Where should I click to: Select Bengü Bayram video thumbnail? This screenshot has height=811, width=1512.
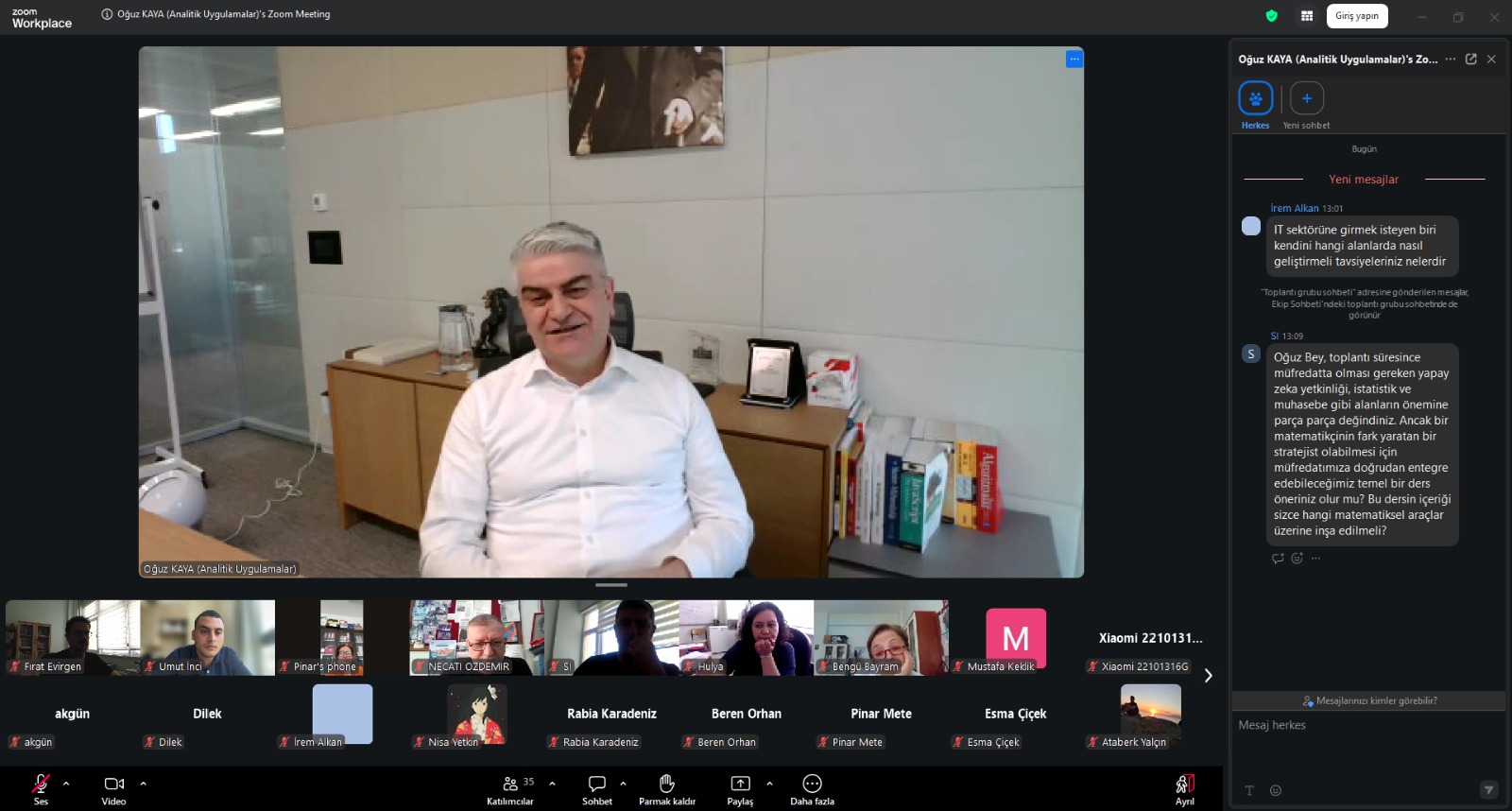pyautogui.click(x=881, y=638)
